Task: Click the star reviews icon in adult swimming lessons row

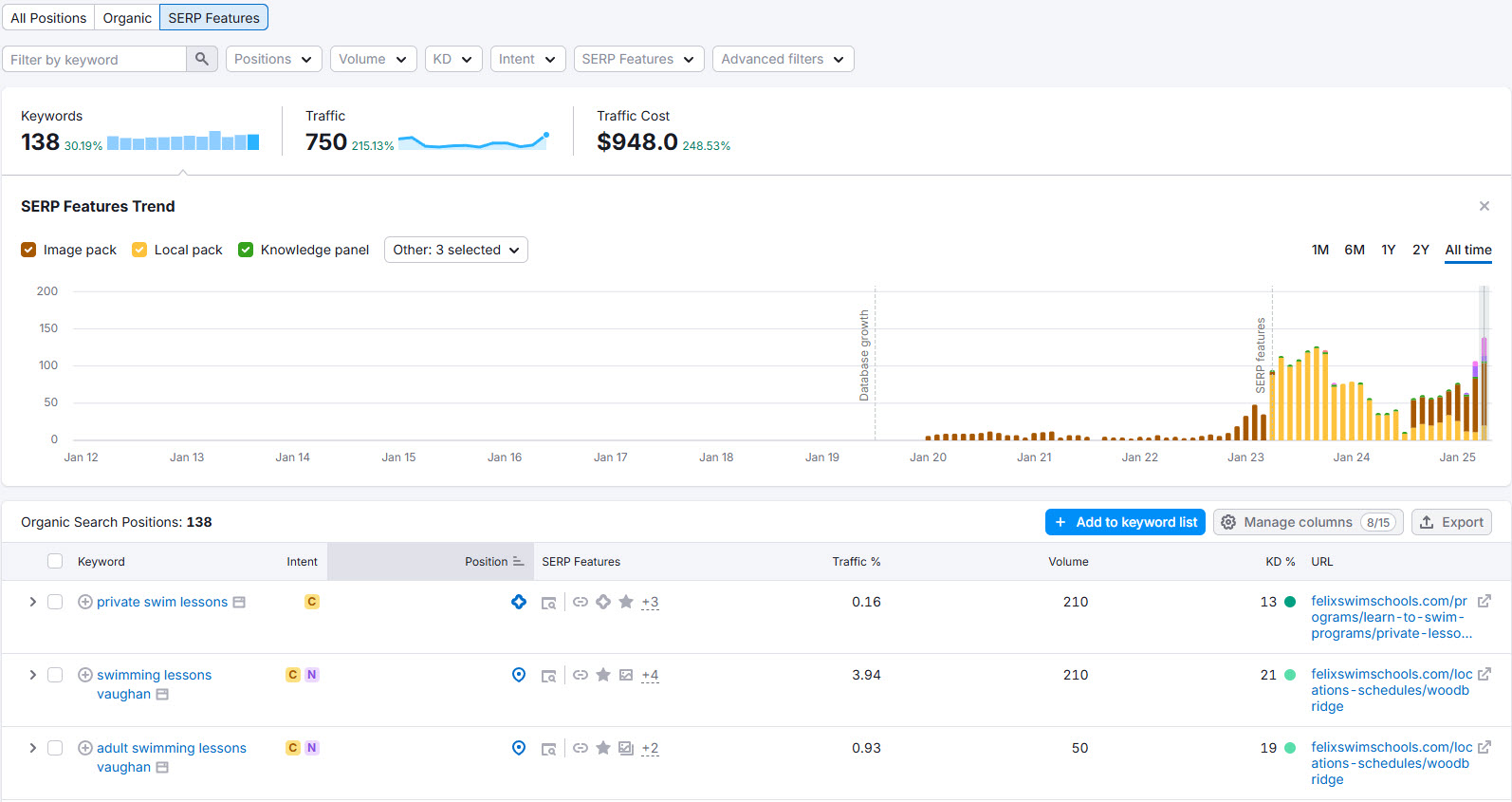Action: [603, 748]
